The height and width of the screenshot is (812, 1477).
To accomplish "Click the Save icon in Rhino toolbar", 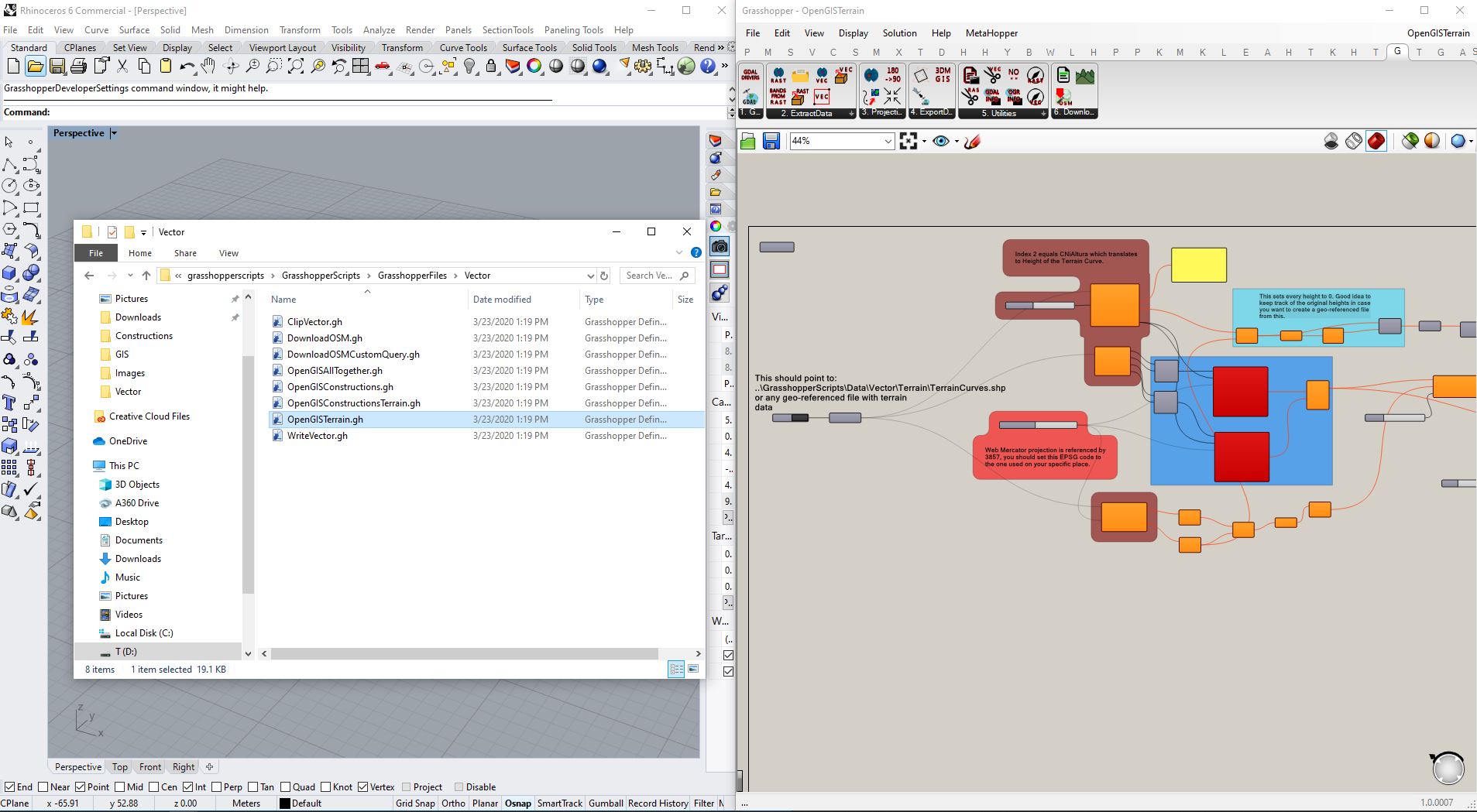I will [x=57, y=67].
